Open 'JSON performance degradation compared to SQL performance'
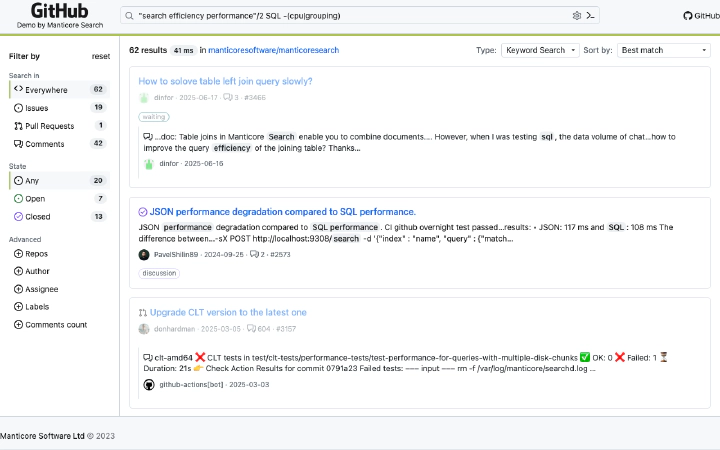The width and height of the screenshot is (720, 450). 283,212
